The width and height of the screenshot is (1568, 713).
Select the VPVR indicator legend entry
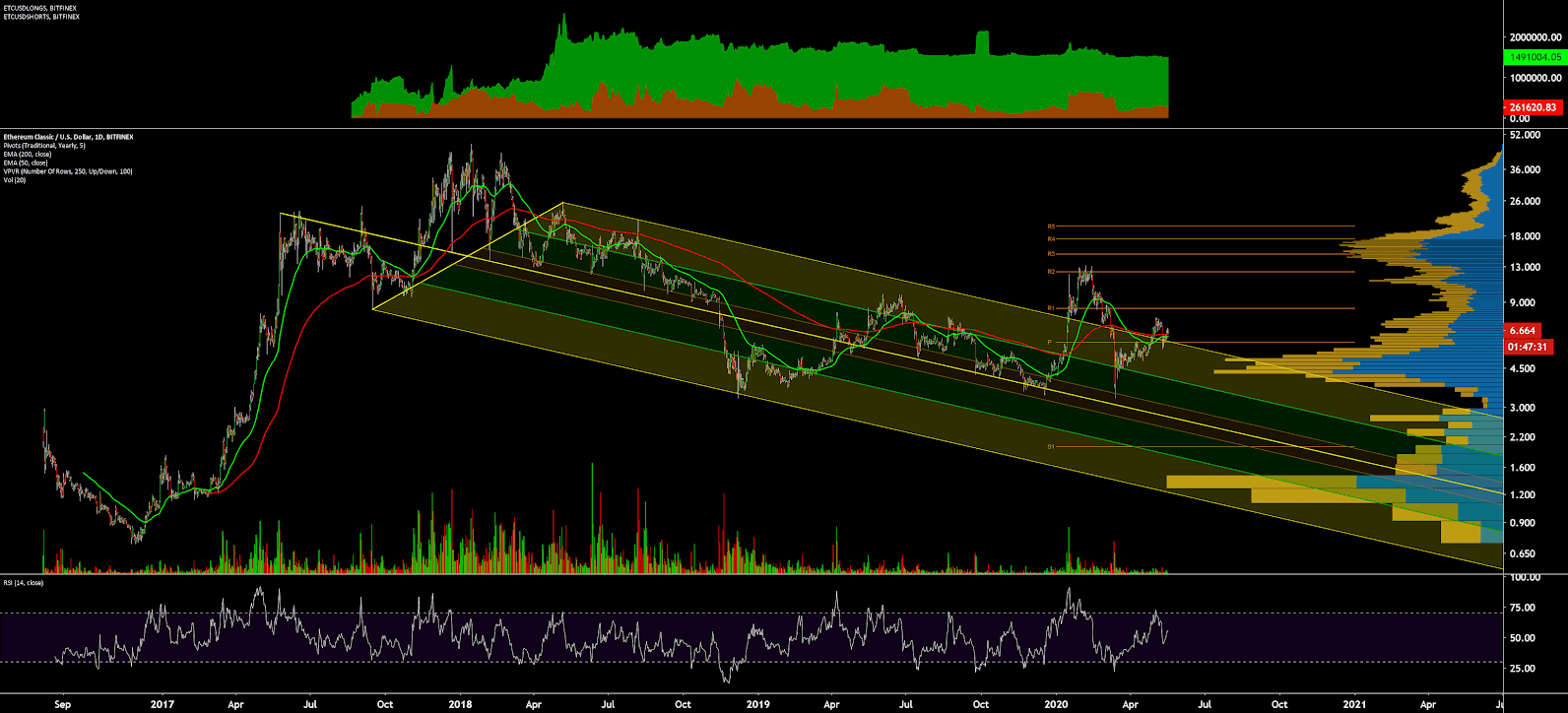pyautogui.click(x=68, y=172)
